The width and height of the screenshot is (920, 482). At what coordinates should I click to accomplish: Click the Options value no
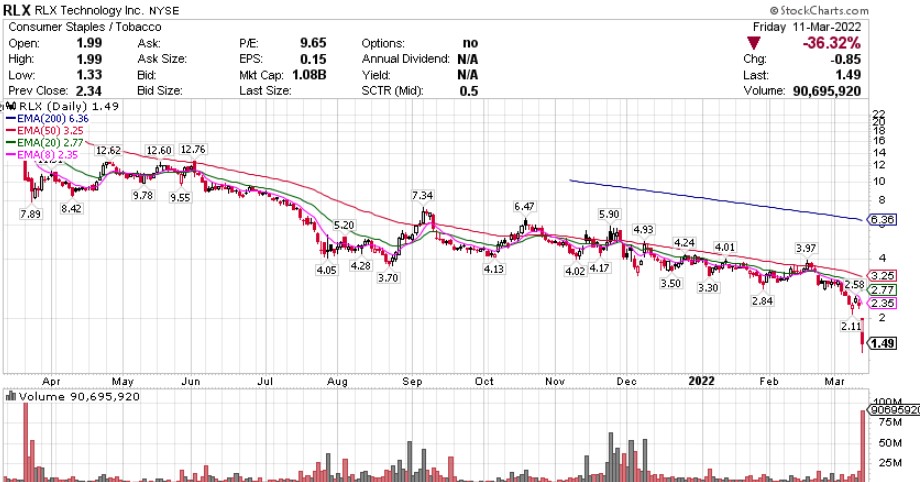click(x=470, y=43)
